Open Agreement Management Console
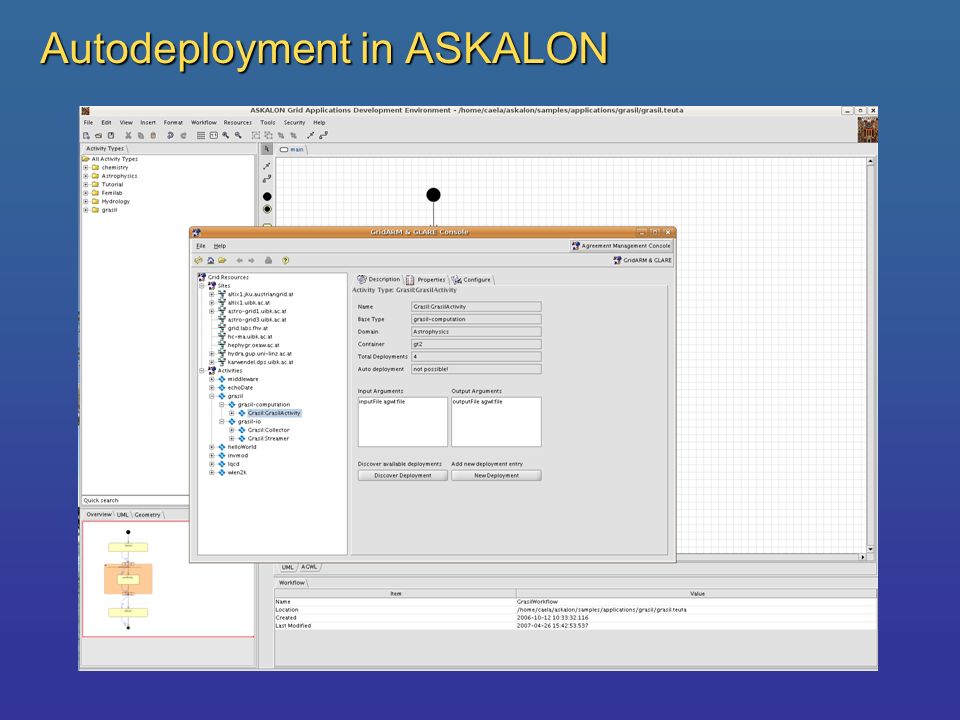960x720 pixels. pyautogui.click(x=621, y=246)
